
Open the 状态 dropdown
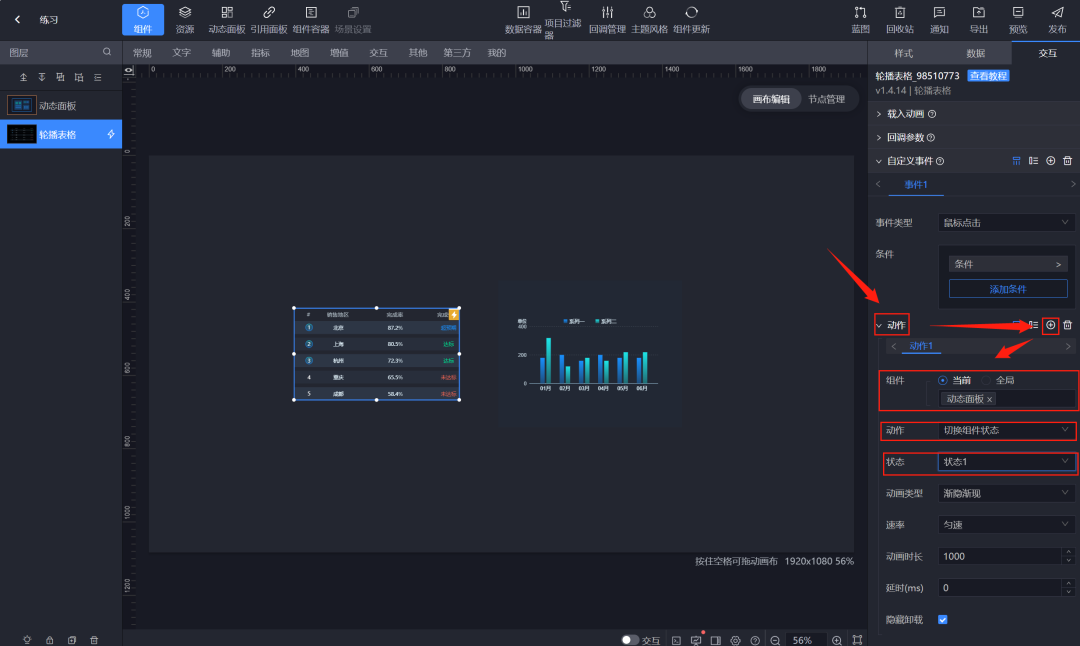click(x=1005, y=461)
